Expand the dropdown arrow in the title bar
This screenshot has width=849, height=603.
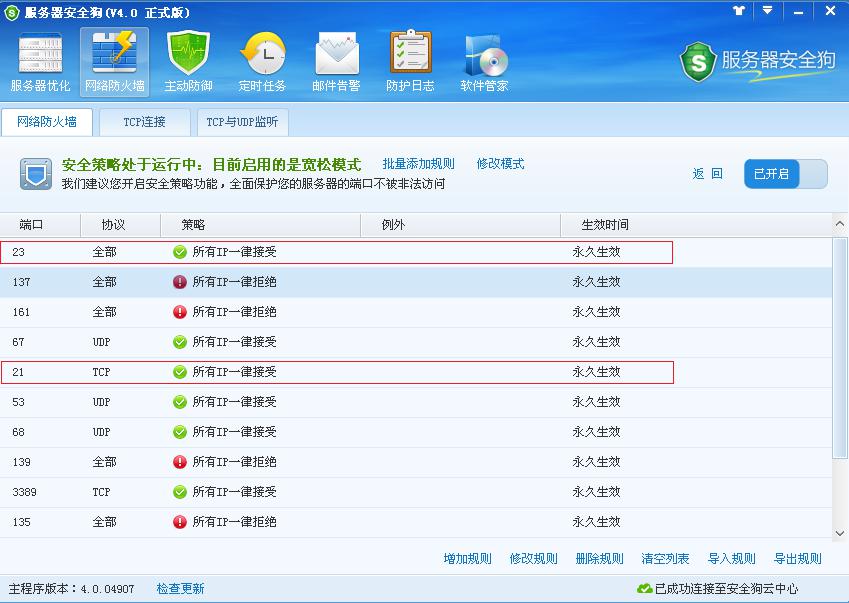coord(767,11)
